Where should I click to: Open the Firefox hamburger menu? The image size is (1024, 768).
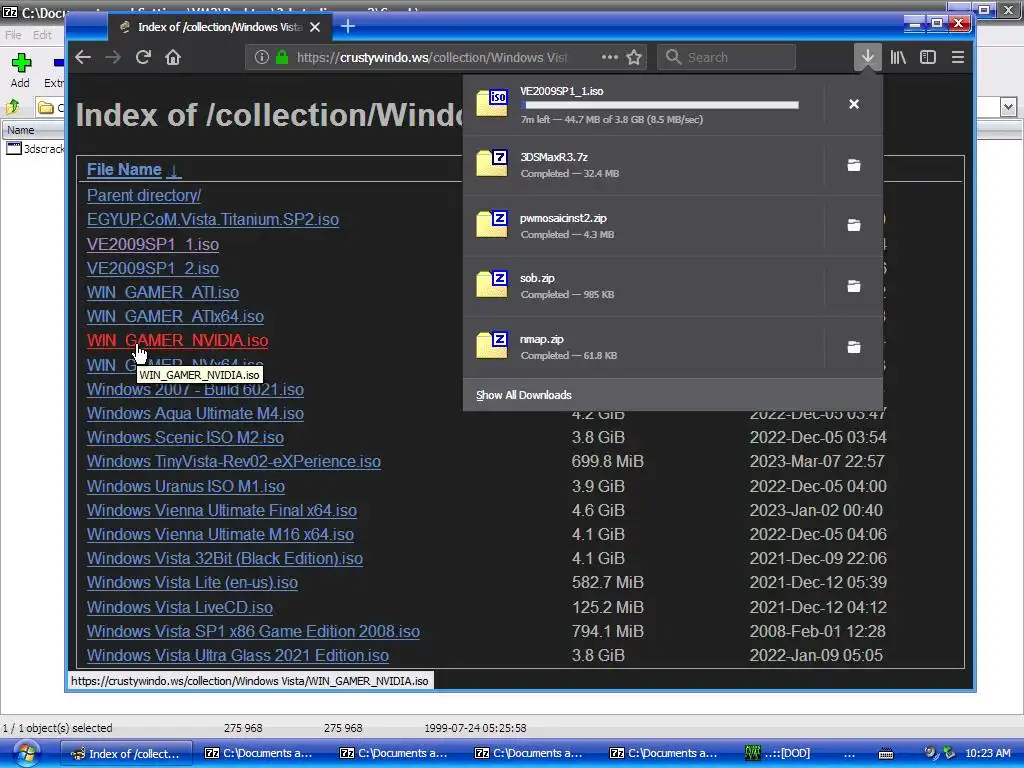957,57
